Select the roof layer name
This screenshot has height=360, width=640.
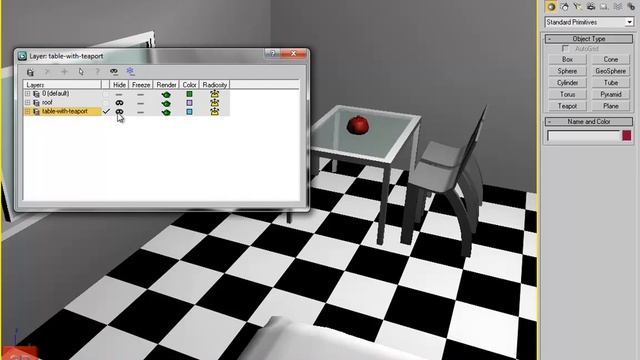click(x=47, y=102)
